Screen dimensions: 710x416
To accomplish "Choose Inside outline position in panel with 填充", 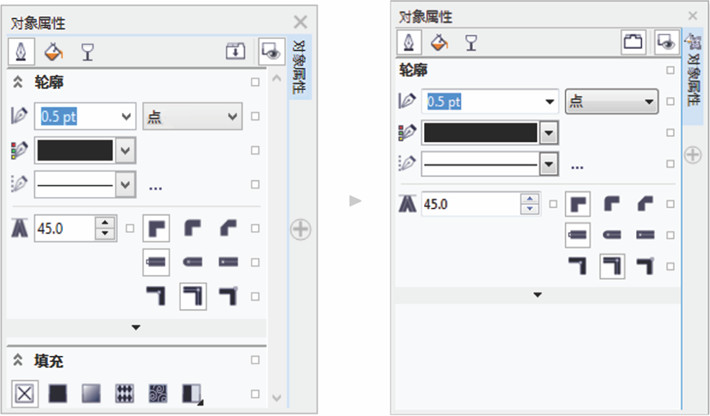I will [x=228, y=296].
